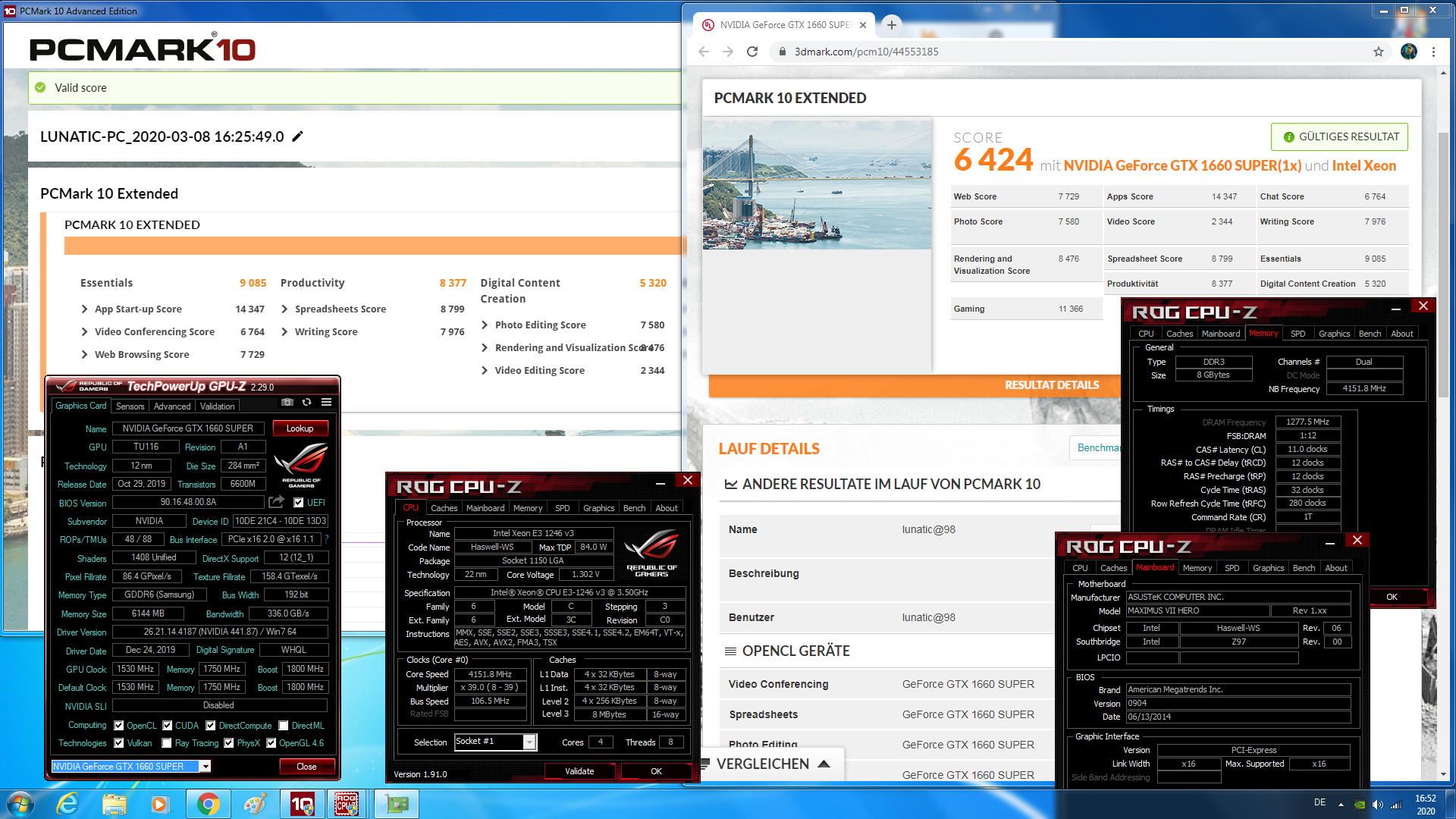The image size is (1456, 819).
Task: Switch to the Validation tab in GPU-Z
Action: pyautogui.click(x=218, y=406)
